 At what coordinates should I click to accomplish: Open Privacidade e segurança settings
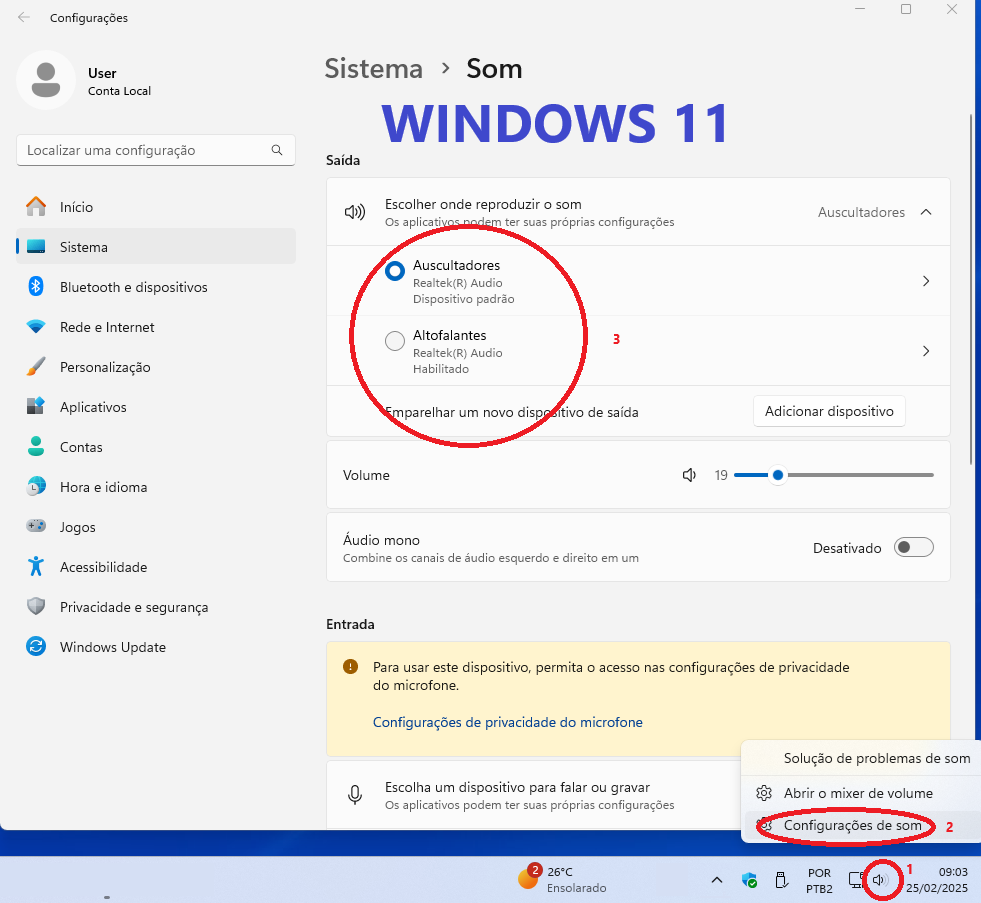[156, 607]
